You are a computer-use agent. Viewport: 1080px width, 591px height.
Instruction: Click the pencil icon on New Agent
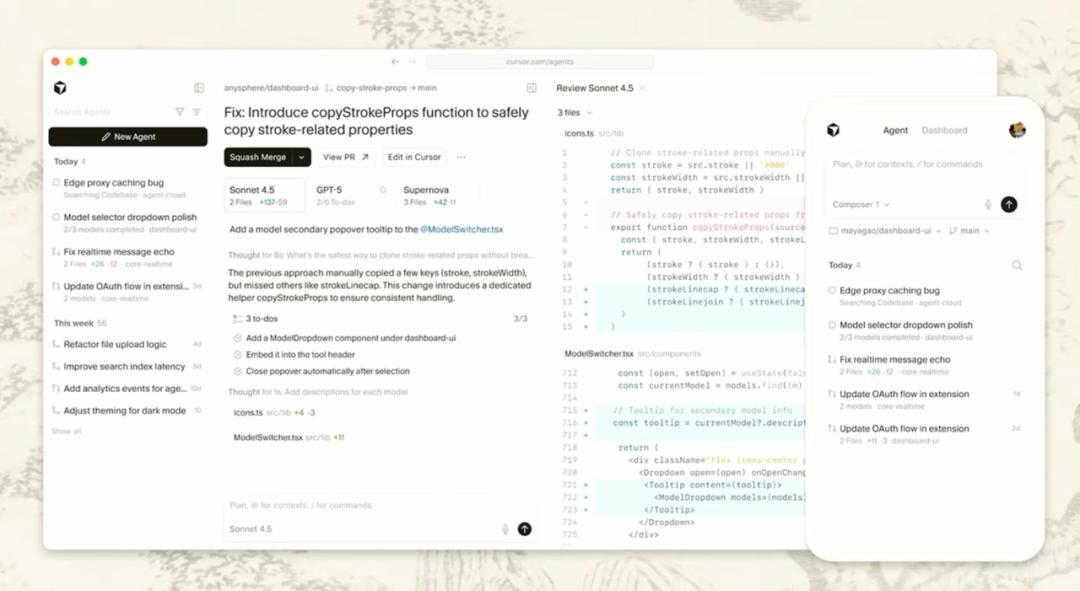pyautogui.click(x=106, y=136)
